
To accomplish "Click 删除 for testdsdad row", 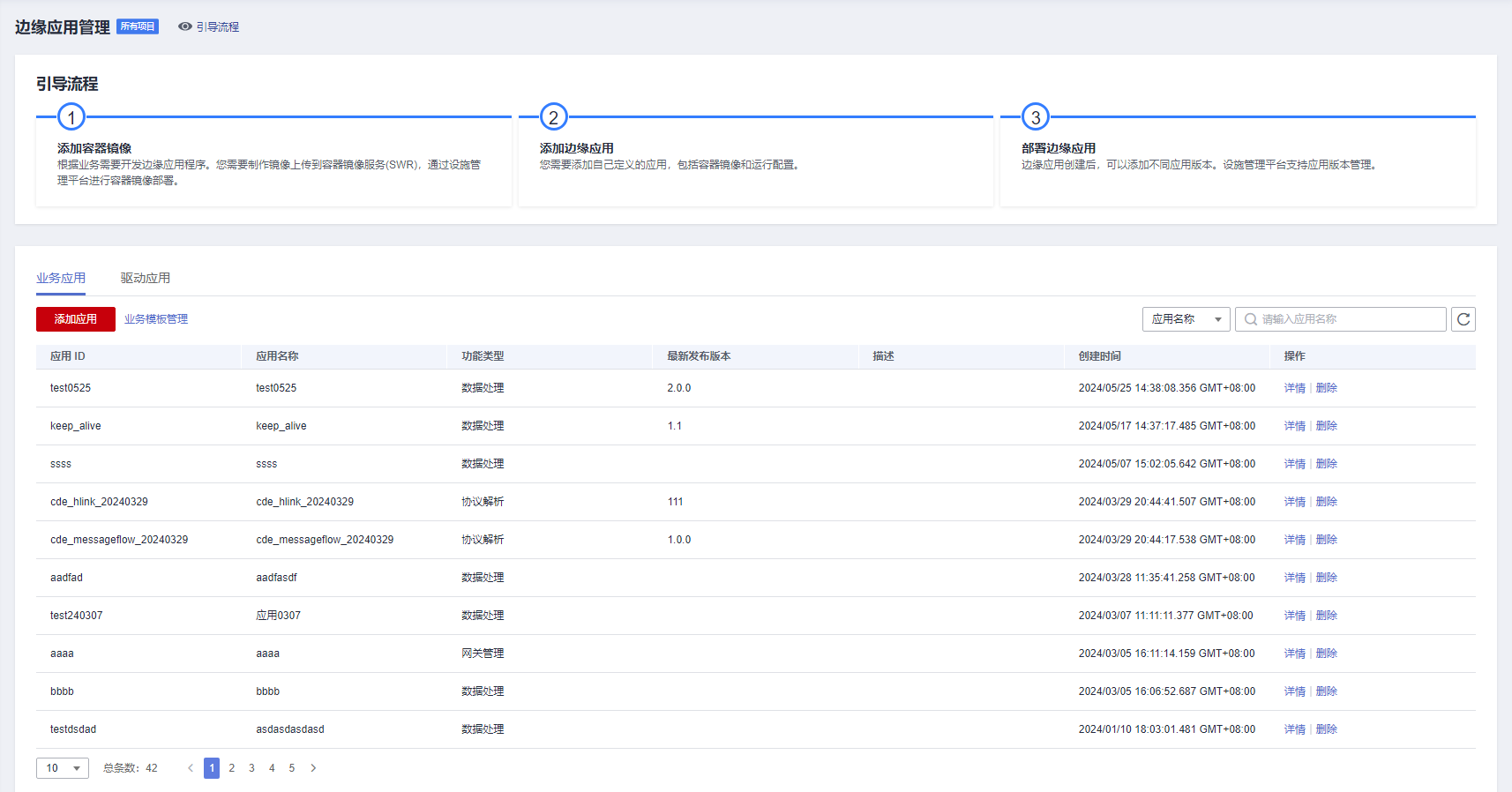I will [1326, 729].
